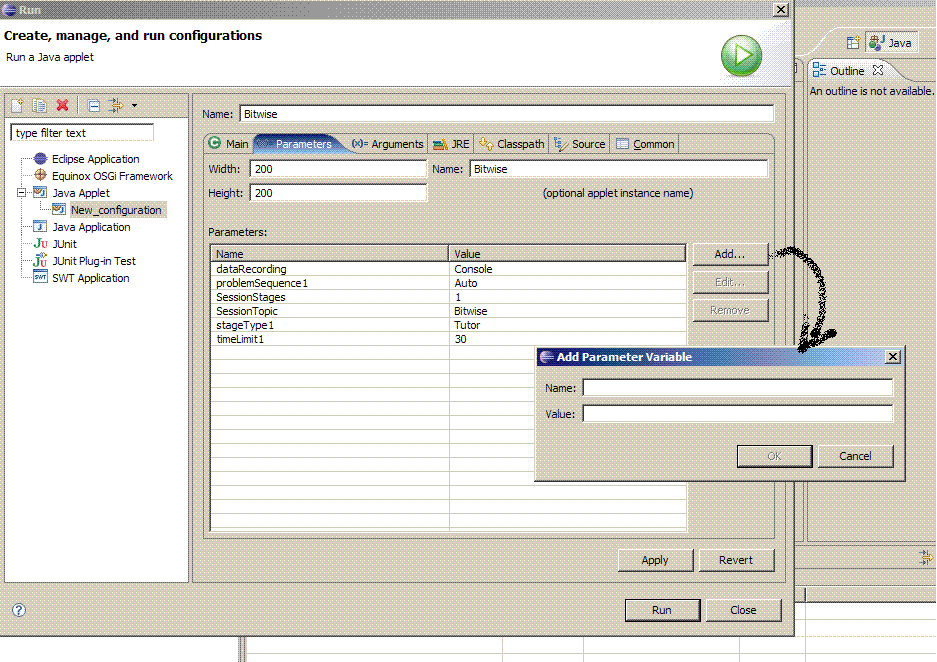Image resolution: width=937 pixels, height=662 pixels.
Task: Click the type filter text field
Action: pyautogui.click(x=82, y=133)
